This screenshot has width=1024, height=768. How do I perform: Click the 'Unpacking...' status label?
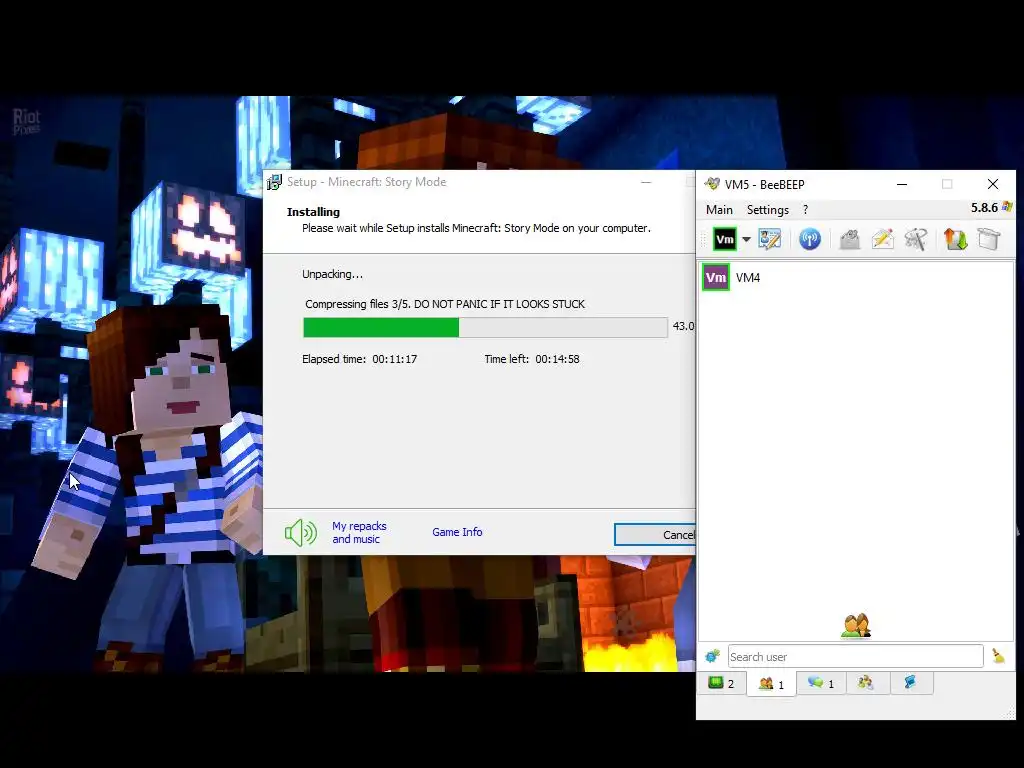332,274
